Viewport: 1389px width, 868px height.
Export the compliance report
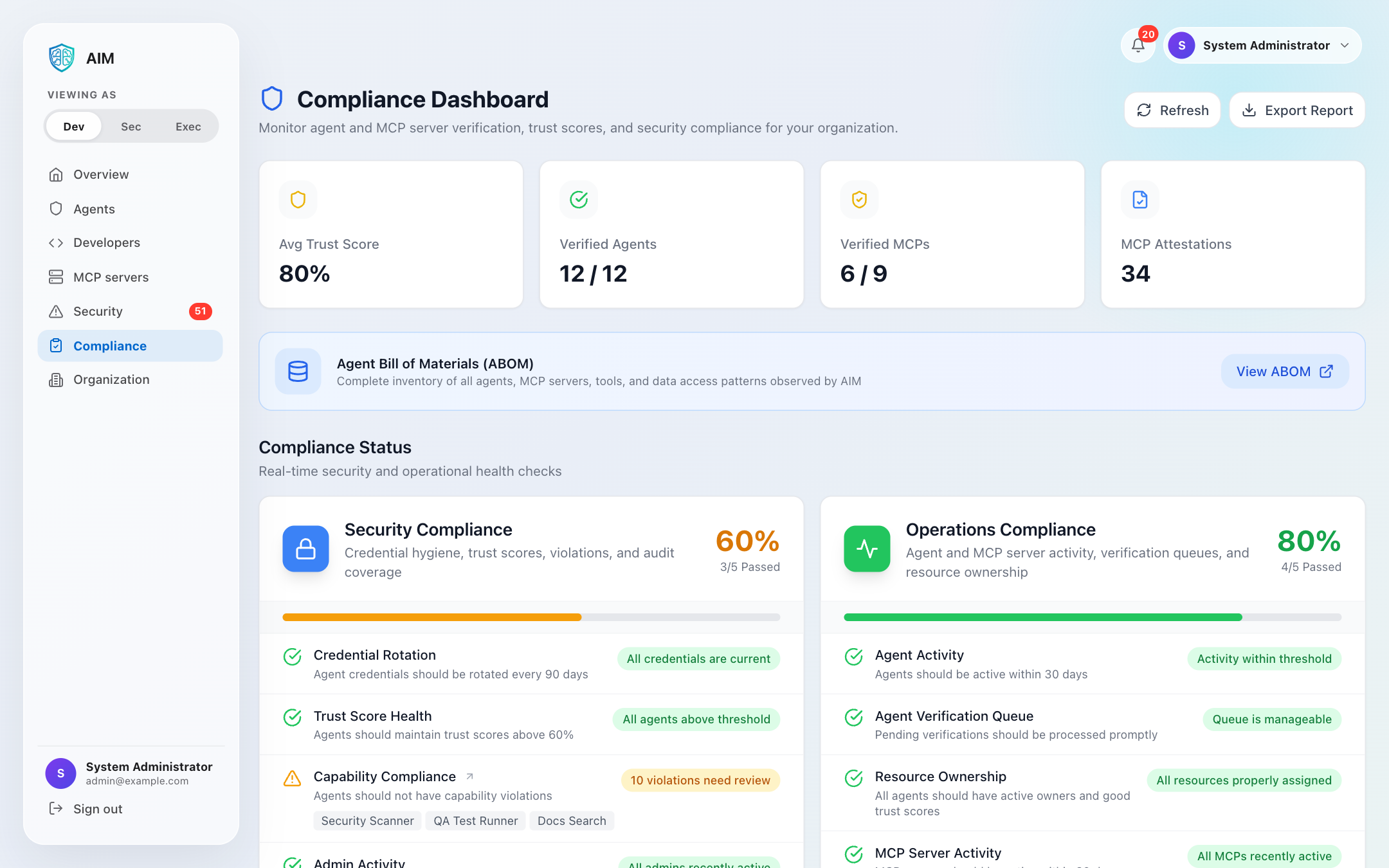(1297, 110)
